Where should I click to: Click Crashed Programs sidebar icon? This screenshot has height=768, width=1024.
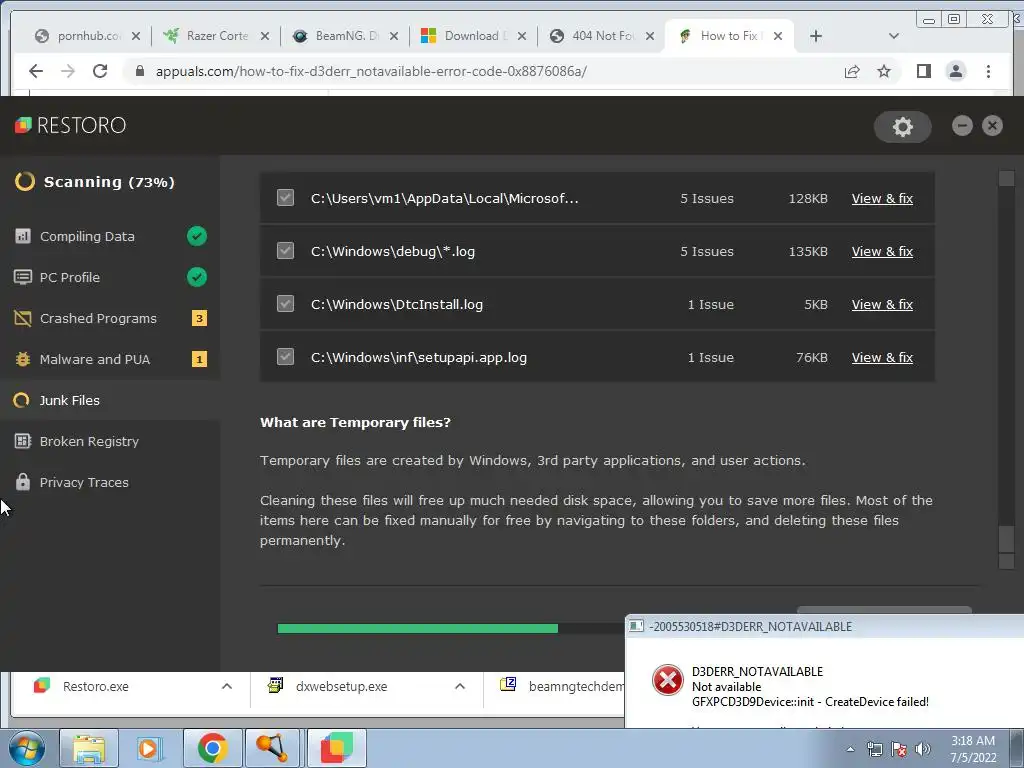pyautogui.click(x=23, y=318)
